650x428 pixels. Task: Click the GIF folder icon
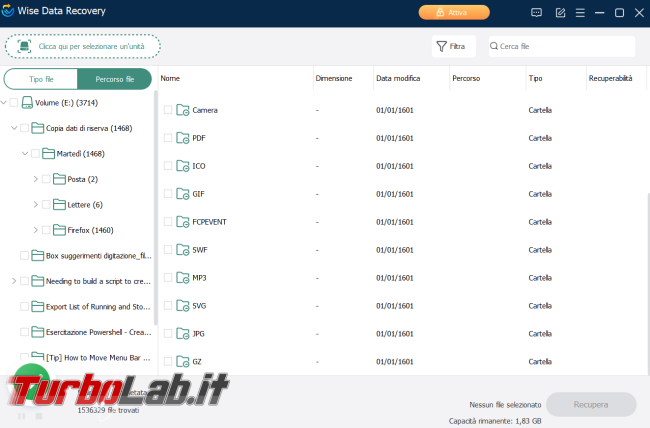(x=182, y=194)
